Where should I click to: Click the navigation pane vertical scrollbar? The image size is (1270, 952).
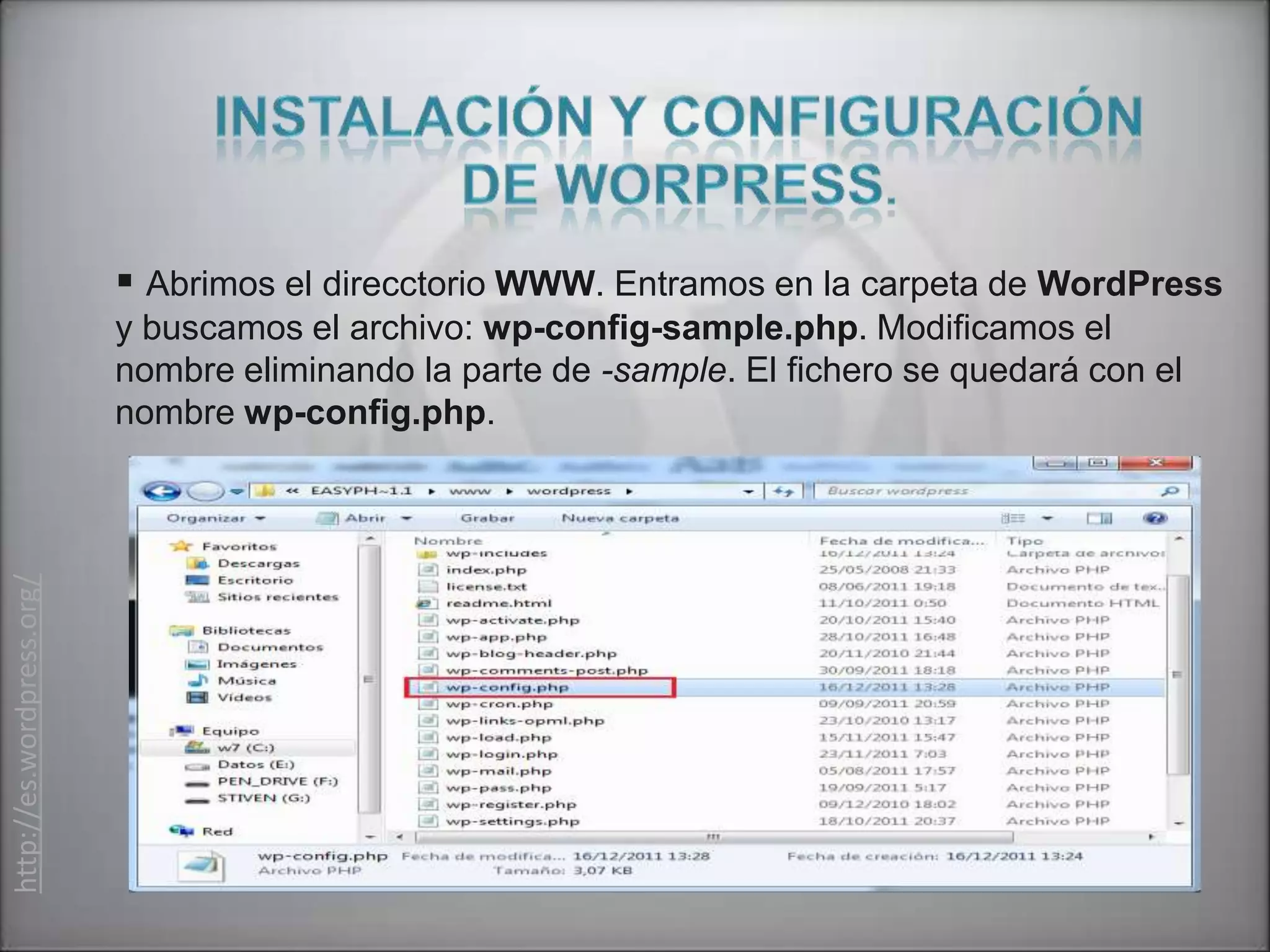pyautogui.click(x=369, y=679)
